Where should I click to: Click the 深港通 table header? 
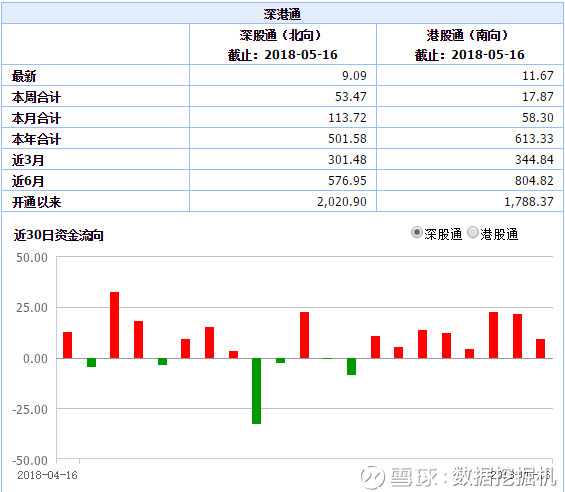(x=282, y=14)
